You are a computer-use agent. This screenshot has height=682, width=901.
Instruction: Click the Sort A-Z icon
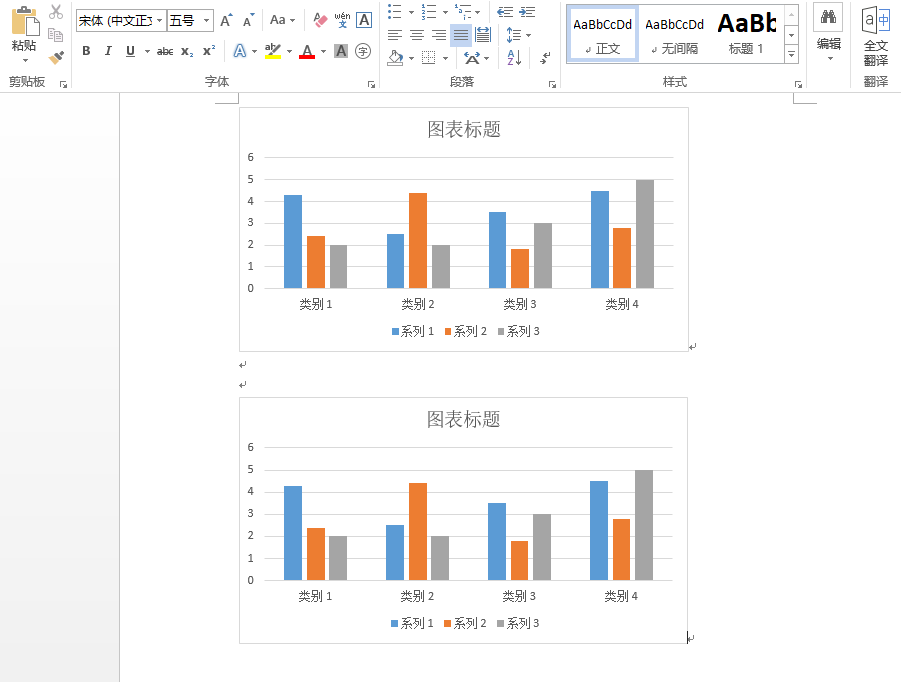click(x=514, y=59)
